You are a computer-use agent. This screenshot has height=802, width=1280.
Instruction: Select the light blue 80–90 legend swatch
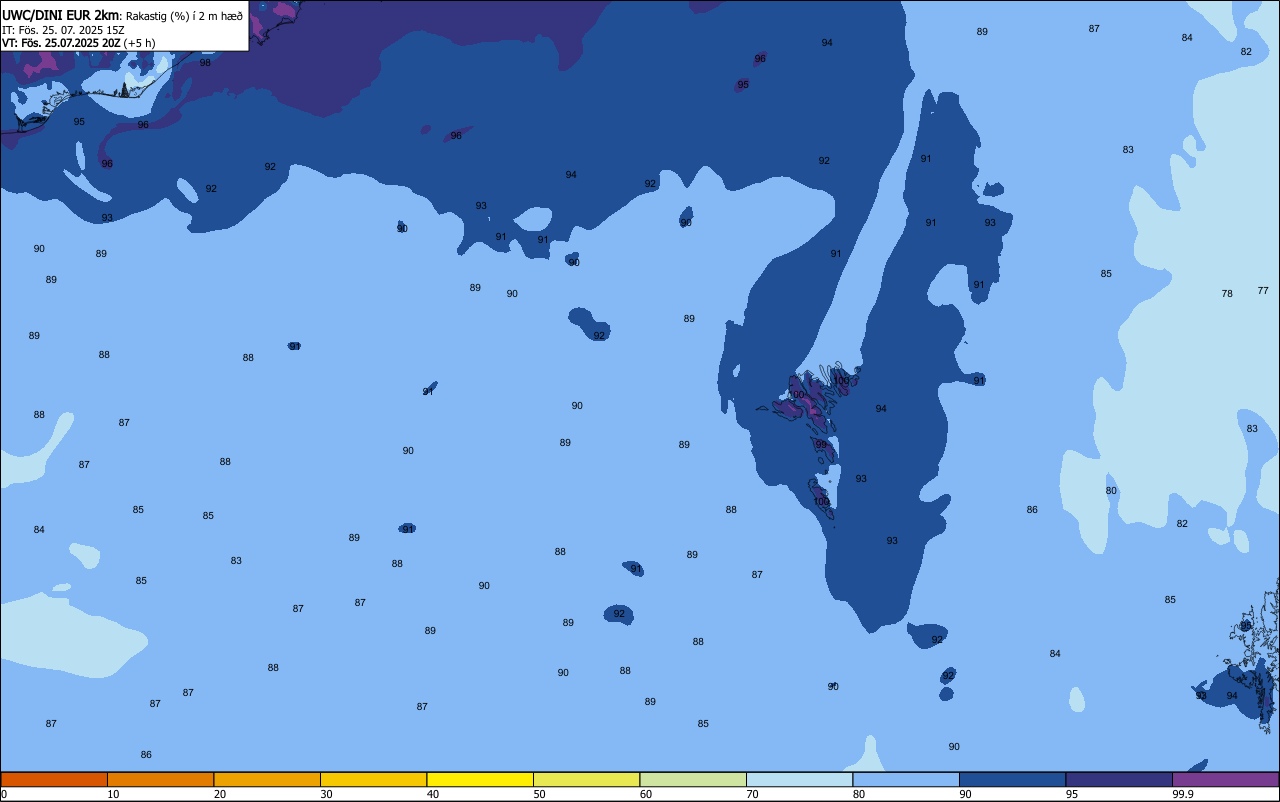[906, 779]
